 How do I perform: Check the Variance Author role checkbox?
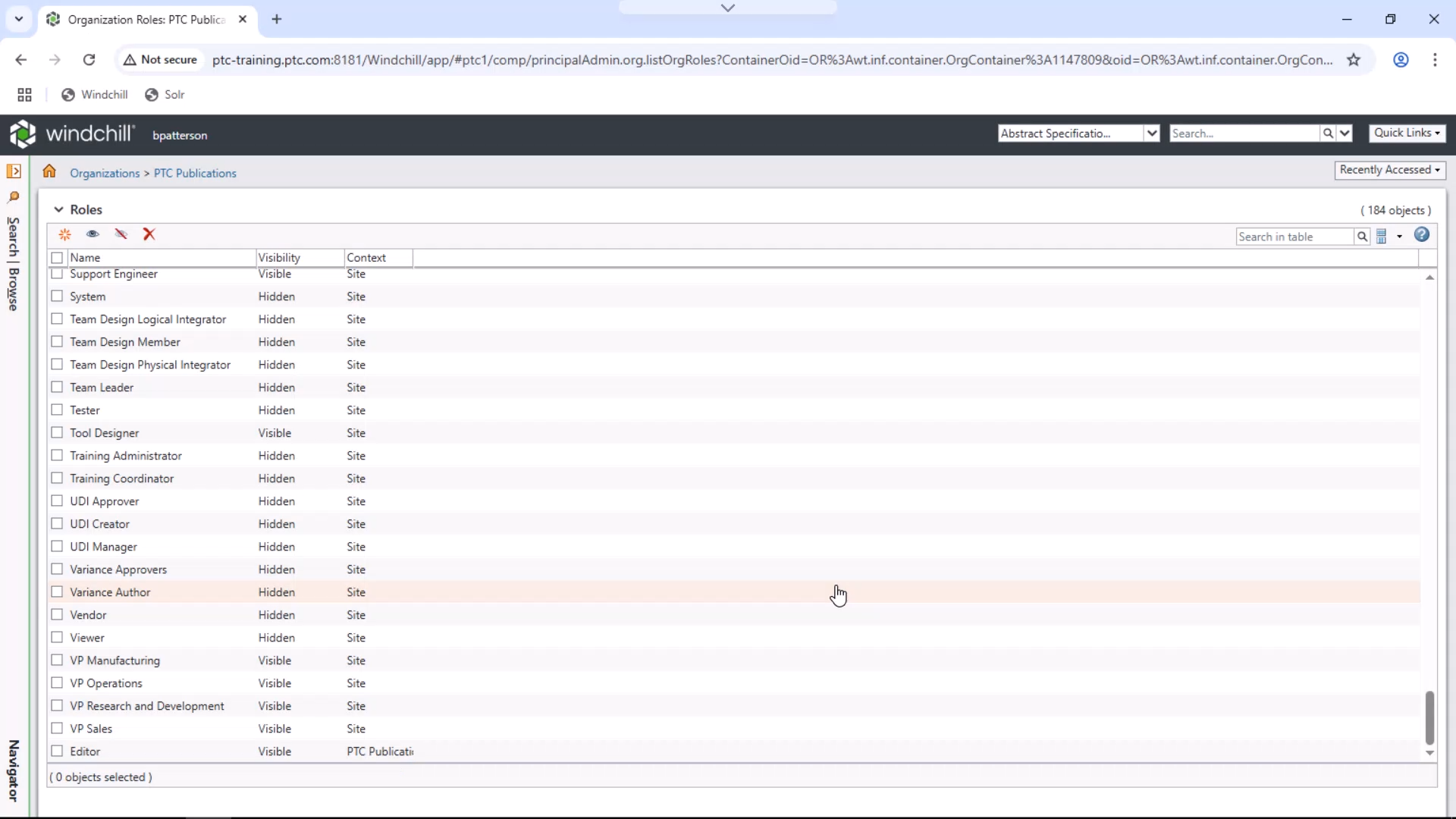57,591
